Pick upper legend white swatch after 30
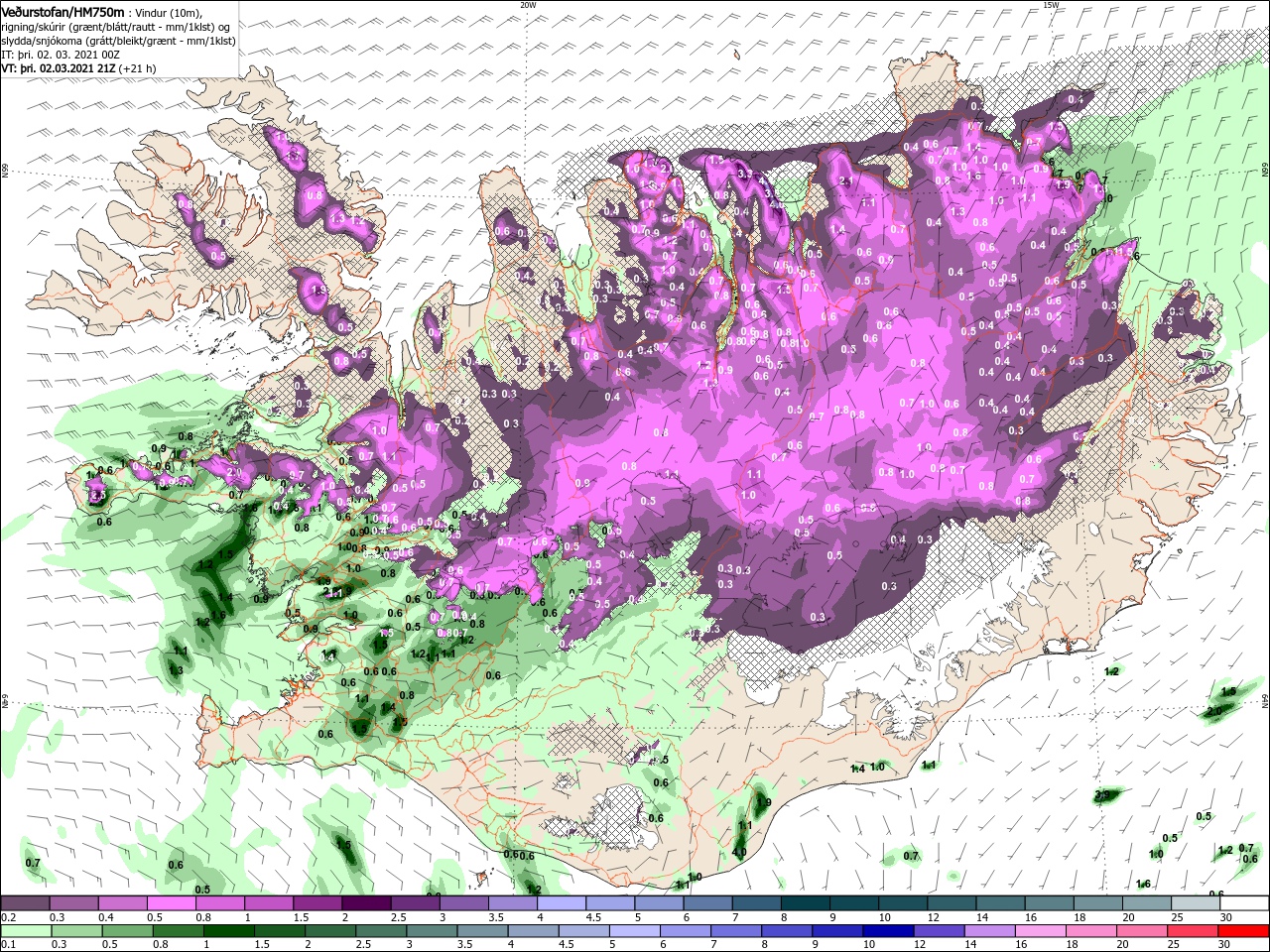The width and height of the screenshot is (1270, 952). 1244,902
